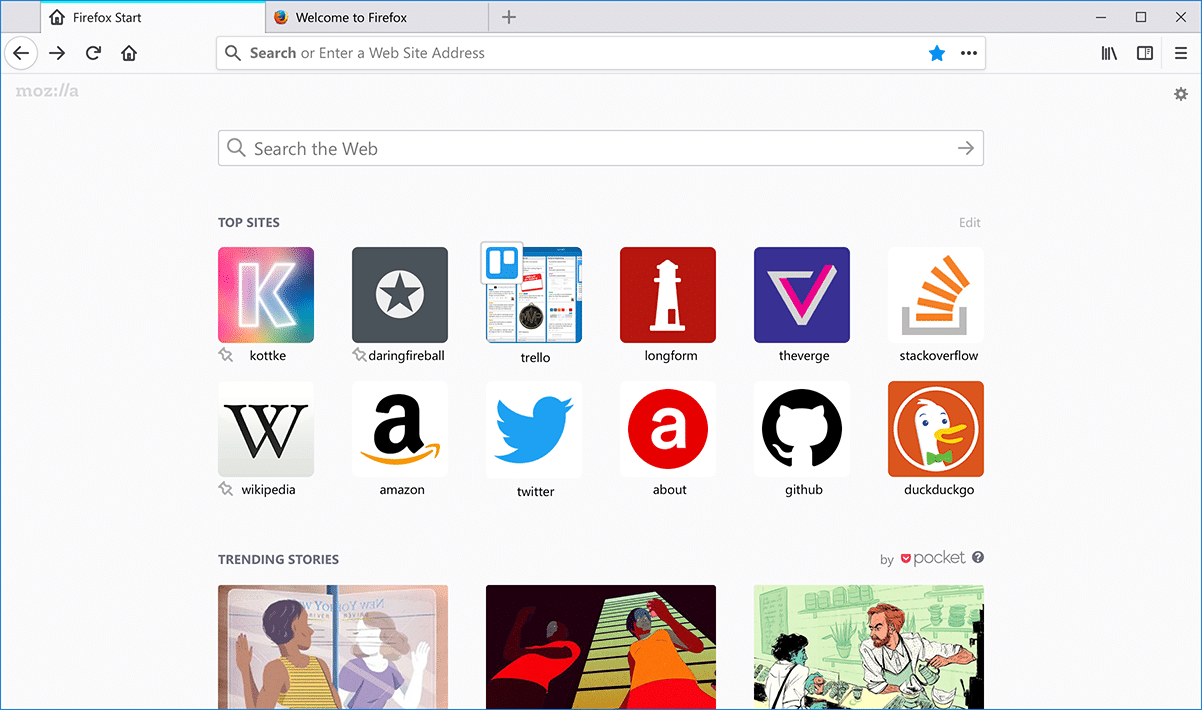The height and width of the screenshot is (710, 1202).
Task: Maximize the Firefox window
Action: point(1141,17)
